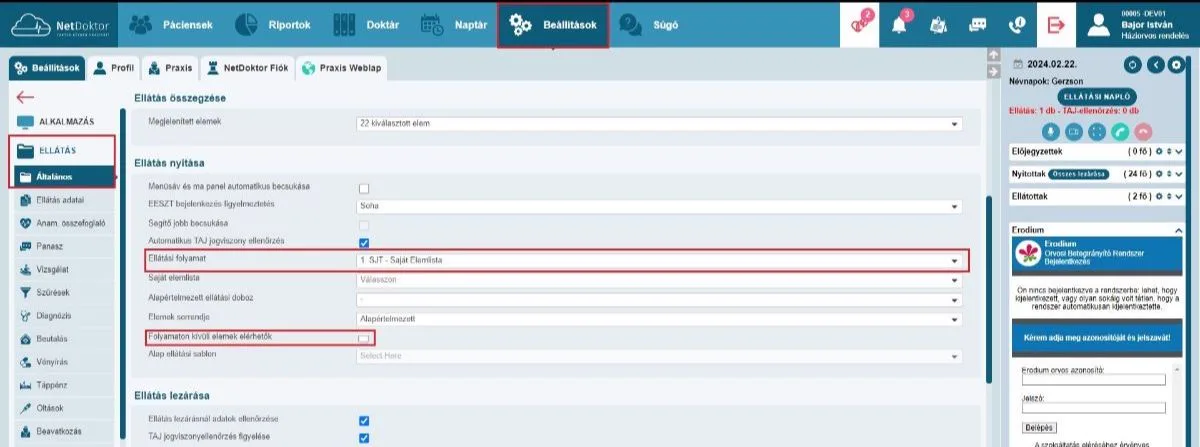Click the red heart notification icon
The image size is (1200, 447).
(x=859, y=25)
